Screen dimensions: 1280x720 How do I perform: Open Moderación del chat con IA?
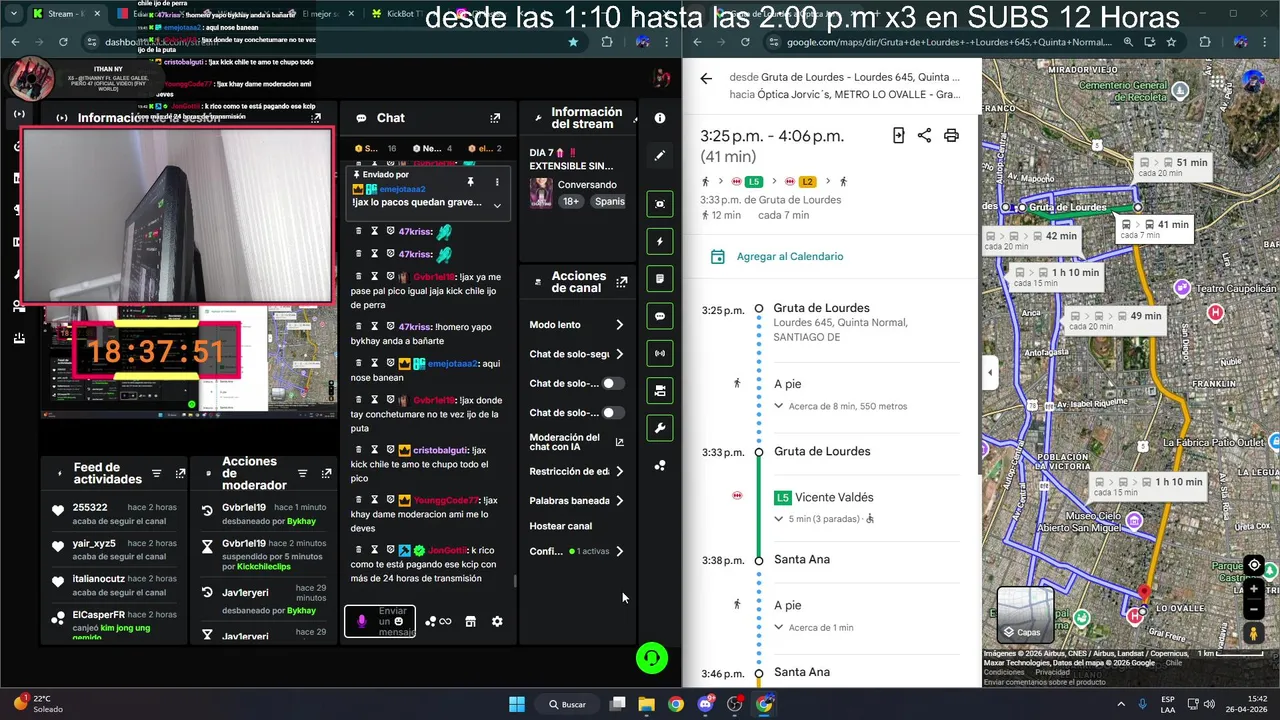pos(576,442)
